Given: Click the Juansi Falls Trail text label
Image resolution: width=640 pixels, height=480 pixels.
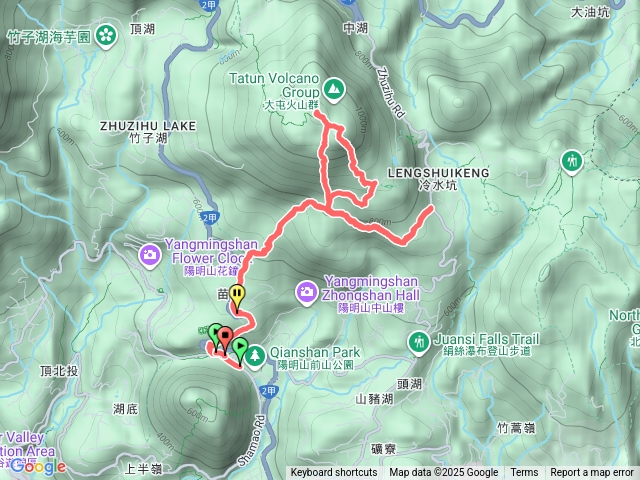Looking at the screenshot, I should point(487,339).
